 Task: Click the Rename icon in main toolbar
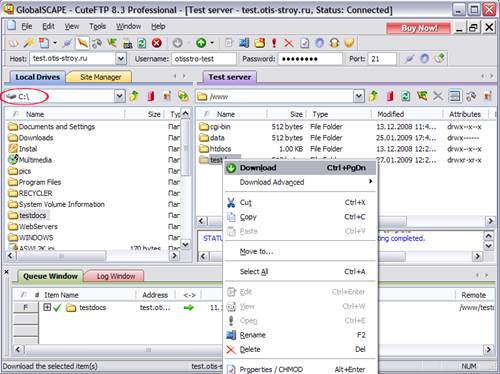tap(244, 43)
